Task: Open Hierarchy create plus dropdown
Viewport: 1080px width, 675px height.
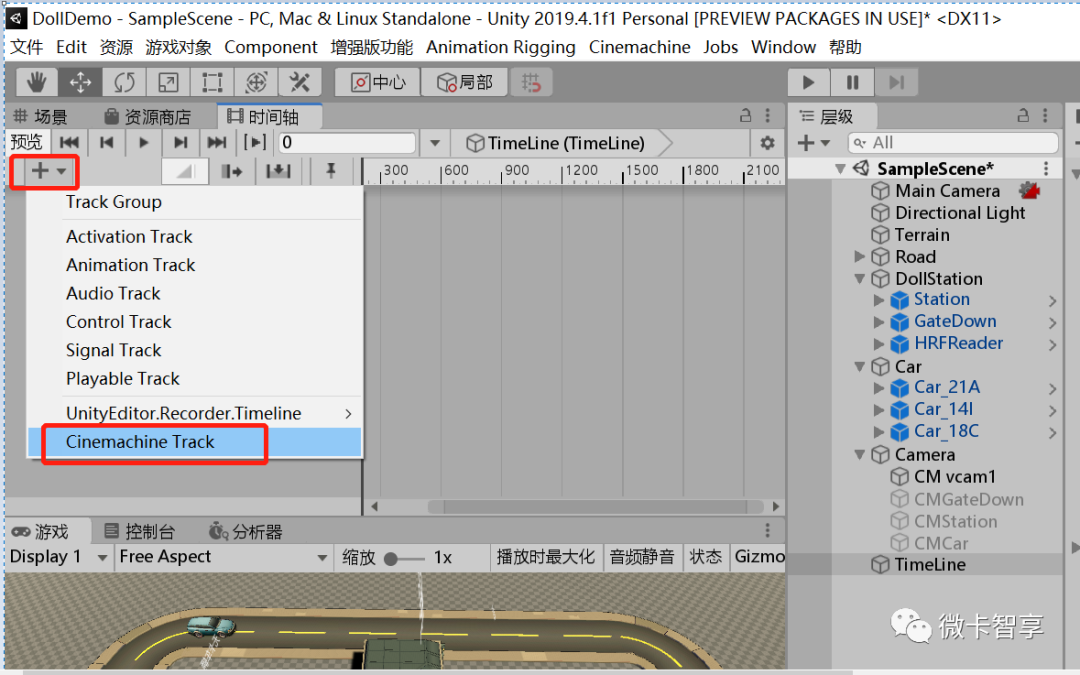Action: (x=813, y=143)
